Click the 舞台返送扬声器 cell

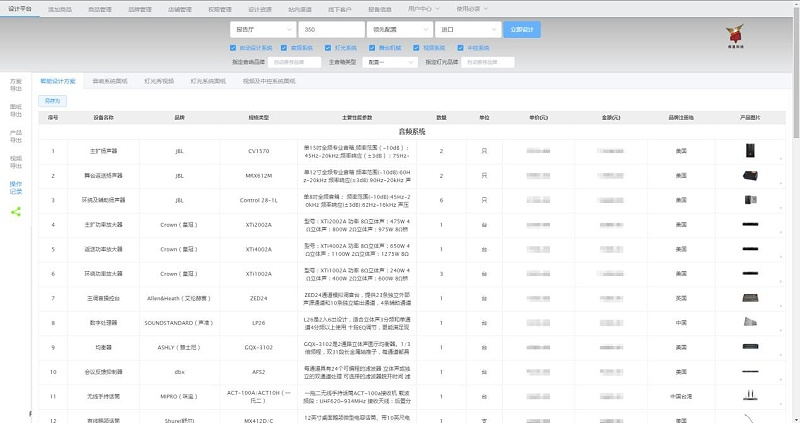[104, 176]
